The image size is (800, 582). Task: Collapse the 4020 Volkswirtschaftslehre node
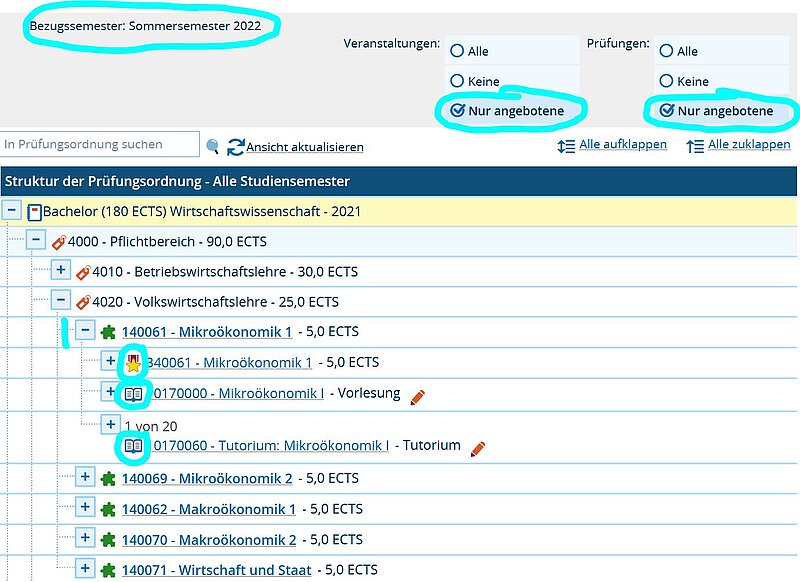point(60,300)
